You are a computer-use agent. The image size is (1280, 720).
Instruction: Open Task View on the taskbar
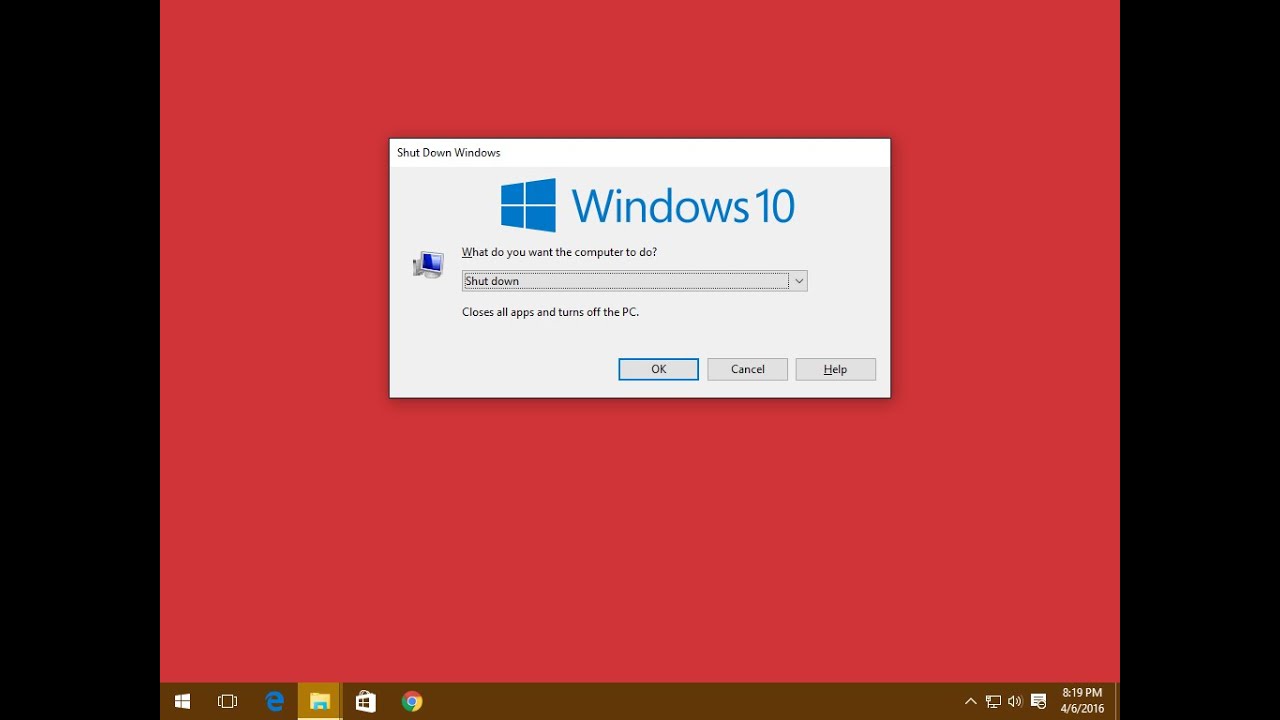click(x=227, y=702)
